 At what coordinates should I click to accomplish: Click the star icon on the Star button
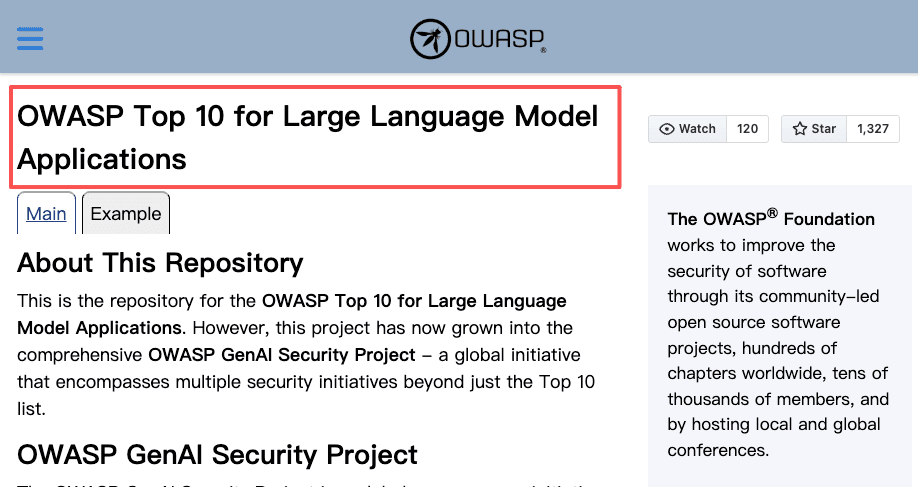click(x=800, y=129)
